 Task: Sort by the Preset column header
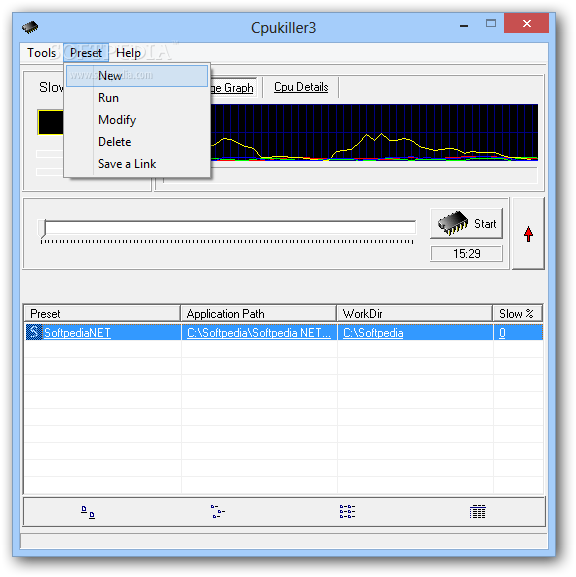(102, 314)
